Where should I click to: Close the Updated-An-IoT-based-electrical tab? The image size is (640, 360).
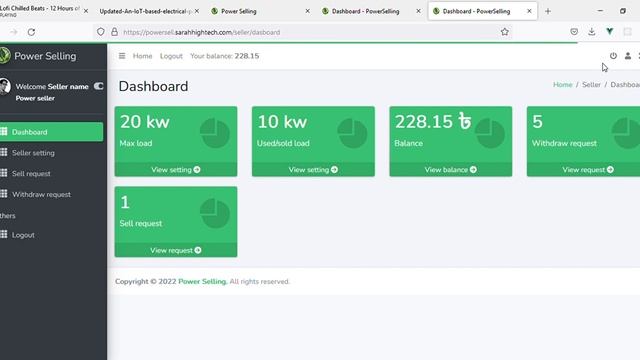197,11
